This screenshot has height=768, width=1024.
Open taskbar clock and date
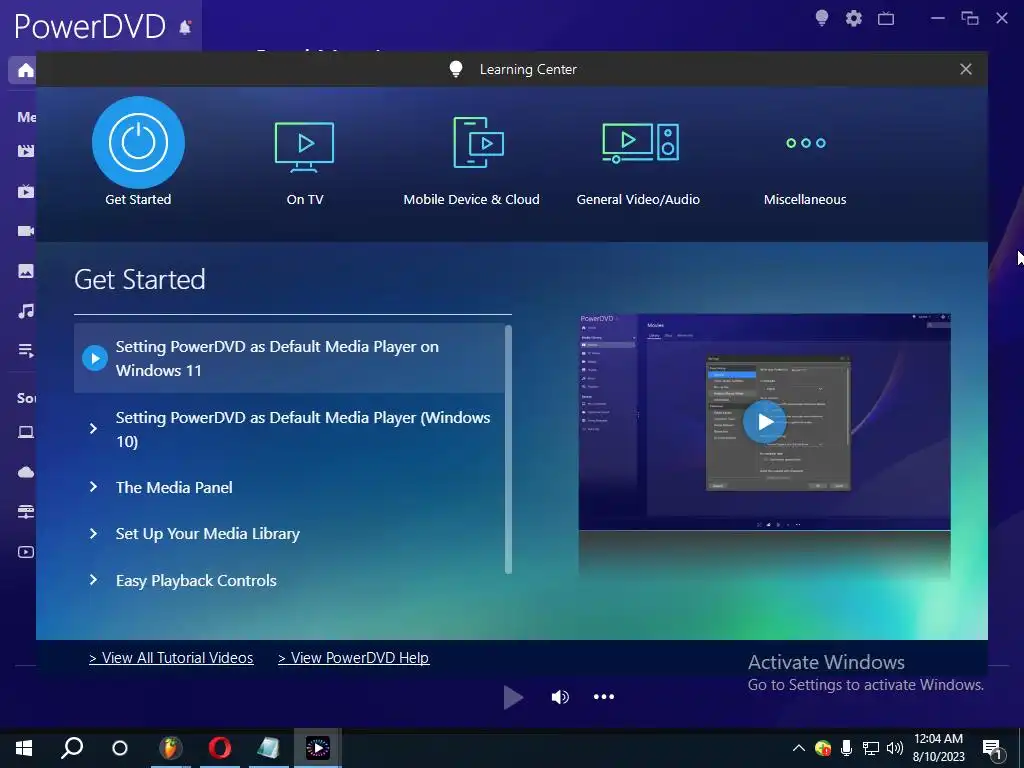coord(938,748)
